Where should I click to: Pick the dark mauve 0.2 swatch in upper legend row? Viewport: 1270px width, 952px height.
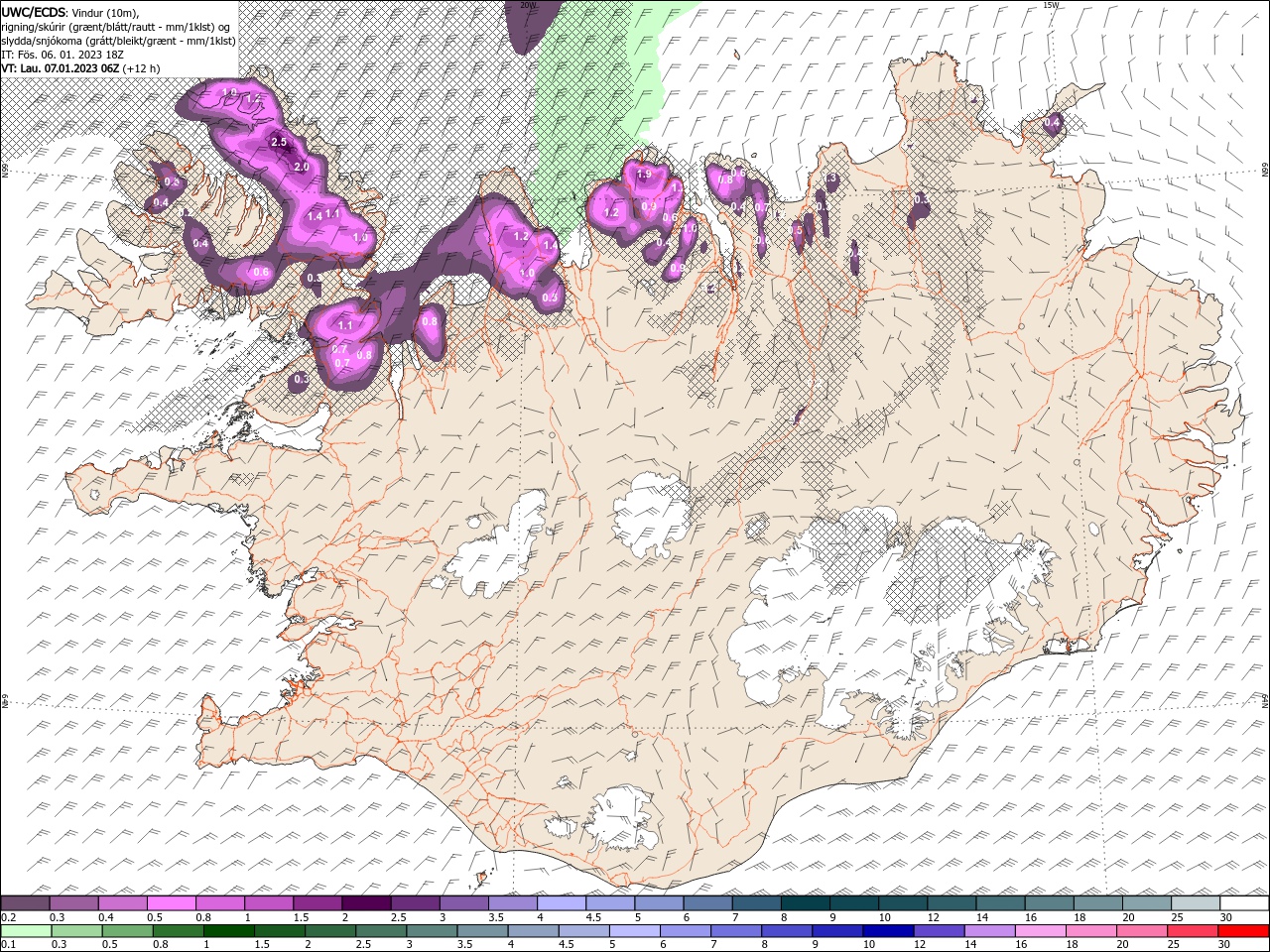point(26,903)
